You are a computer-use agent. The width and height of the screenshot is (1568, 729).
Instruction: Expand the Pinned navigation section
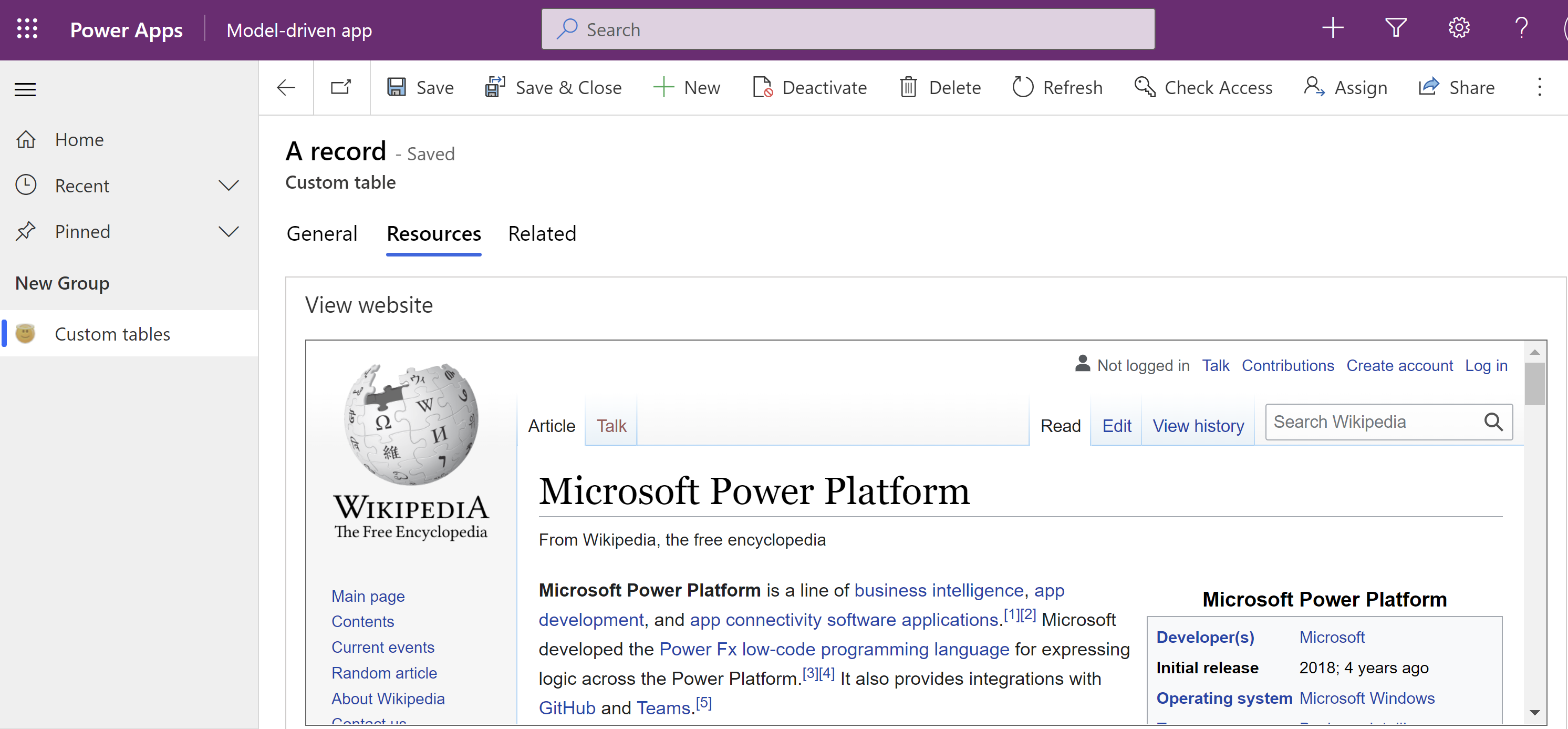tap(228, 231)
